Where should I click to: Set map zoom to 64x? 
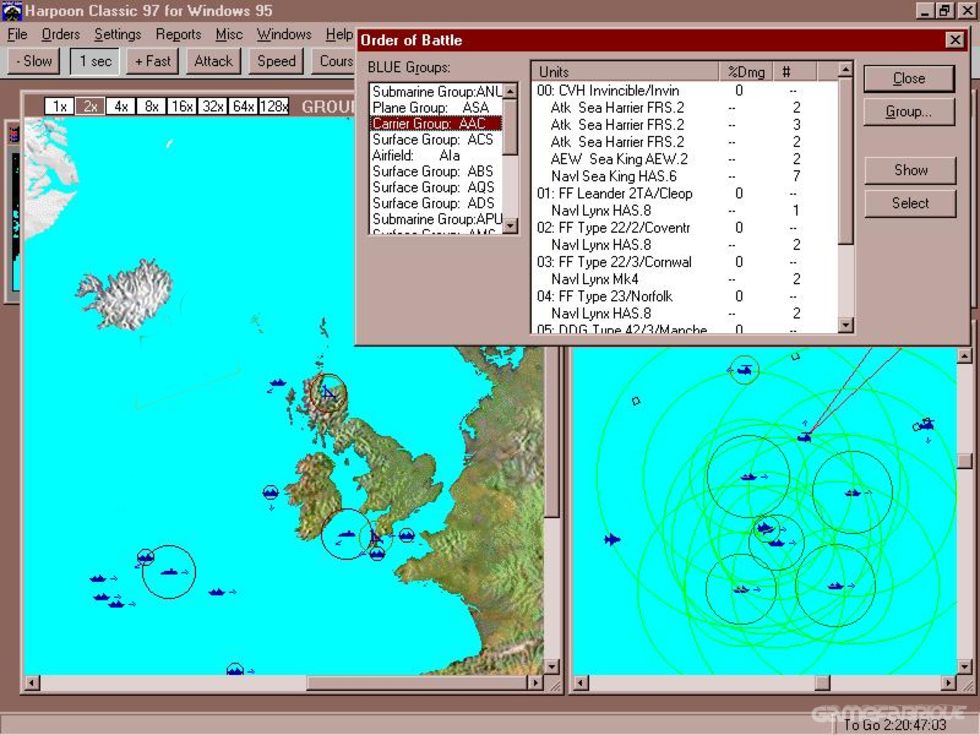[243, 106]
